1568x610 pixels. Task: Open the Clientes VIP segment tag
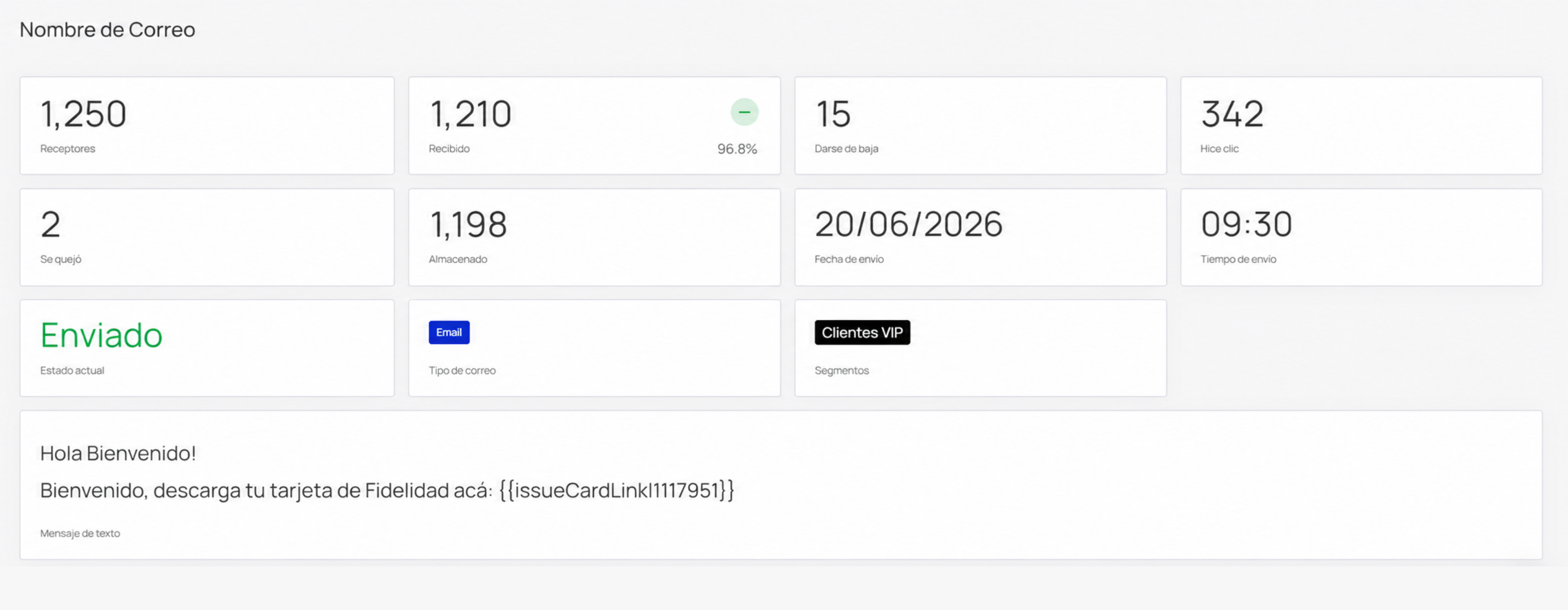pos(862,332)
